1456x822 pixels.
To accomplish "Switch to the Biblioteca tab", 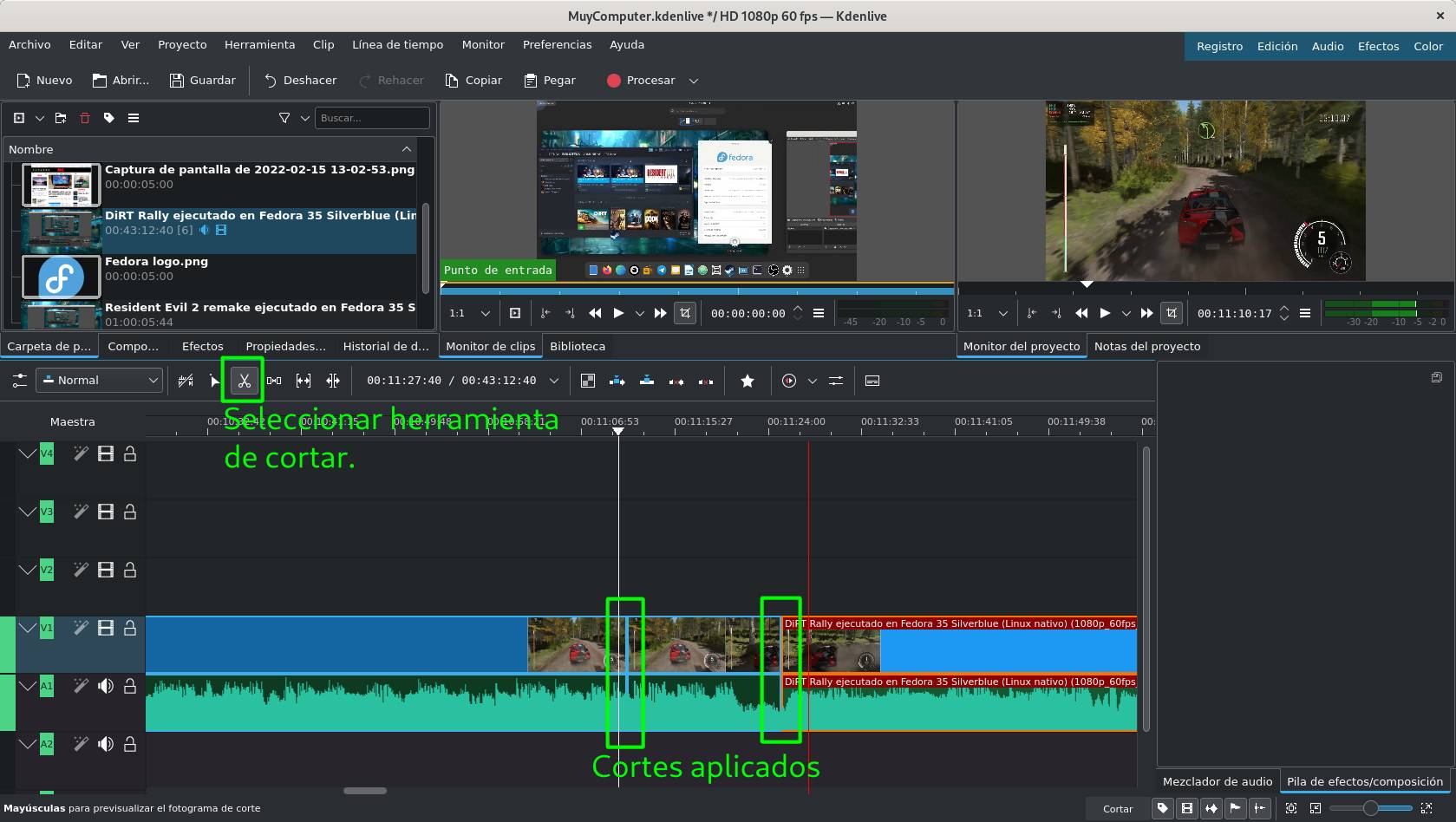I will (x=578, y=346).
